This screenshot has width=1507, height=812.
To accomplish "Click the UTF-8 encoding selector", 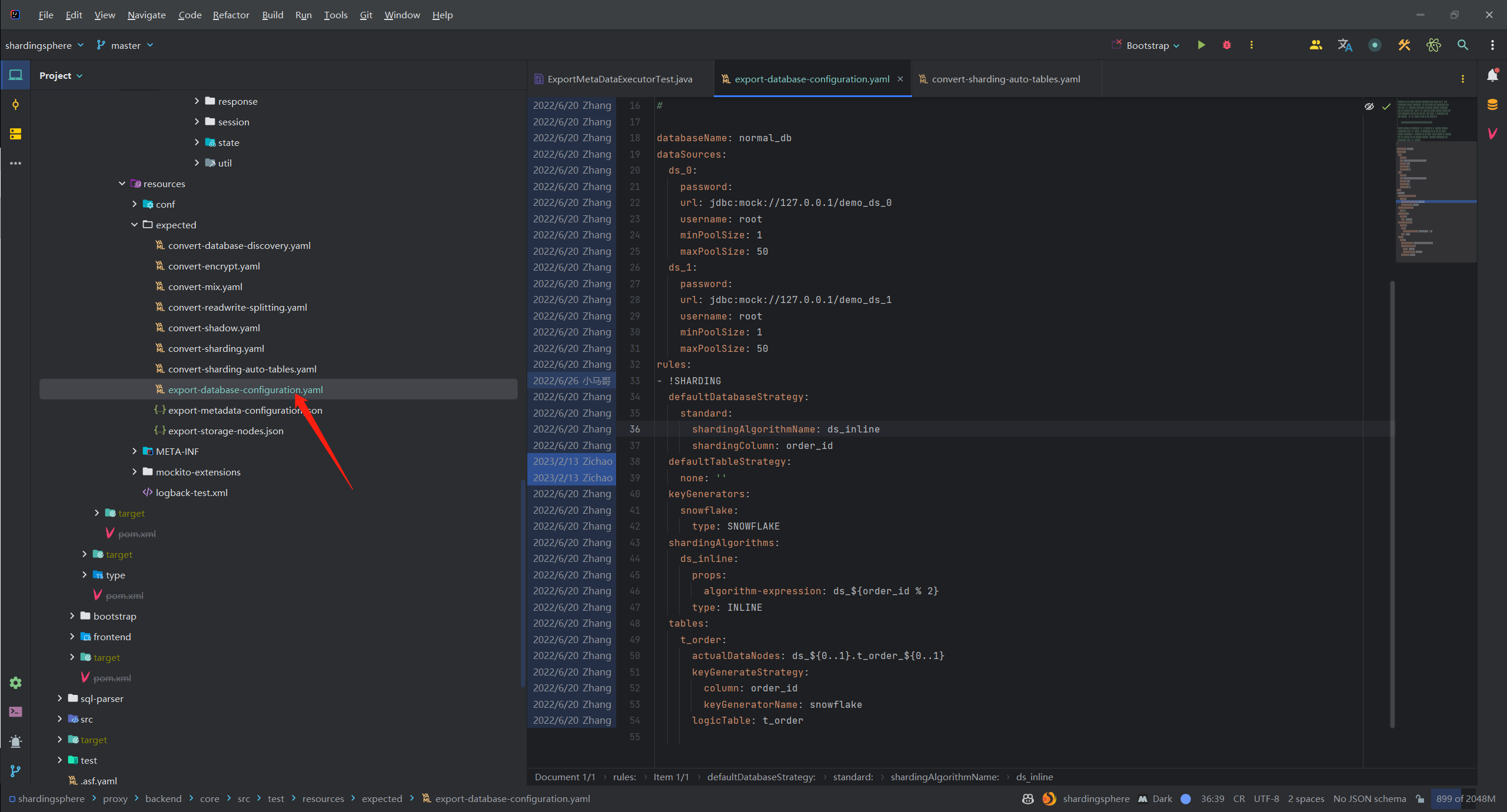I will tap(1266, 798).
